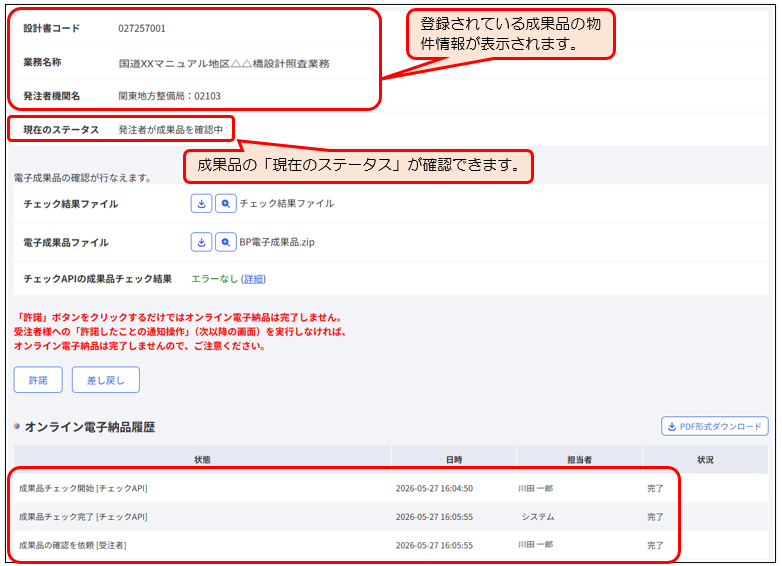Click the チェックAPIの成果品チェック結果 label
This screenshot has height=566, width=782.
(x=98, y=279)
